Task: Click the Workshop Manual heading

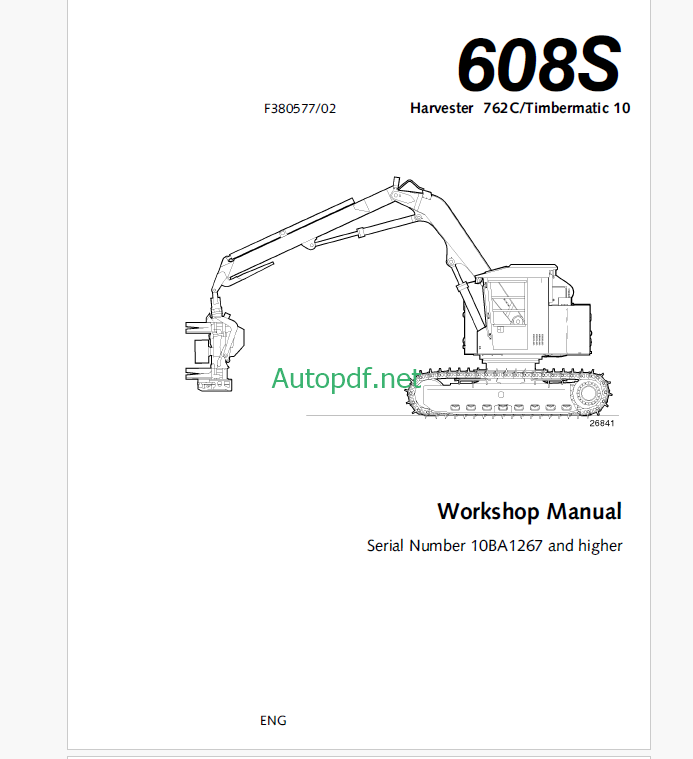Action: click(529, 512)
